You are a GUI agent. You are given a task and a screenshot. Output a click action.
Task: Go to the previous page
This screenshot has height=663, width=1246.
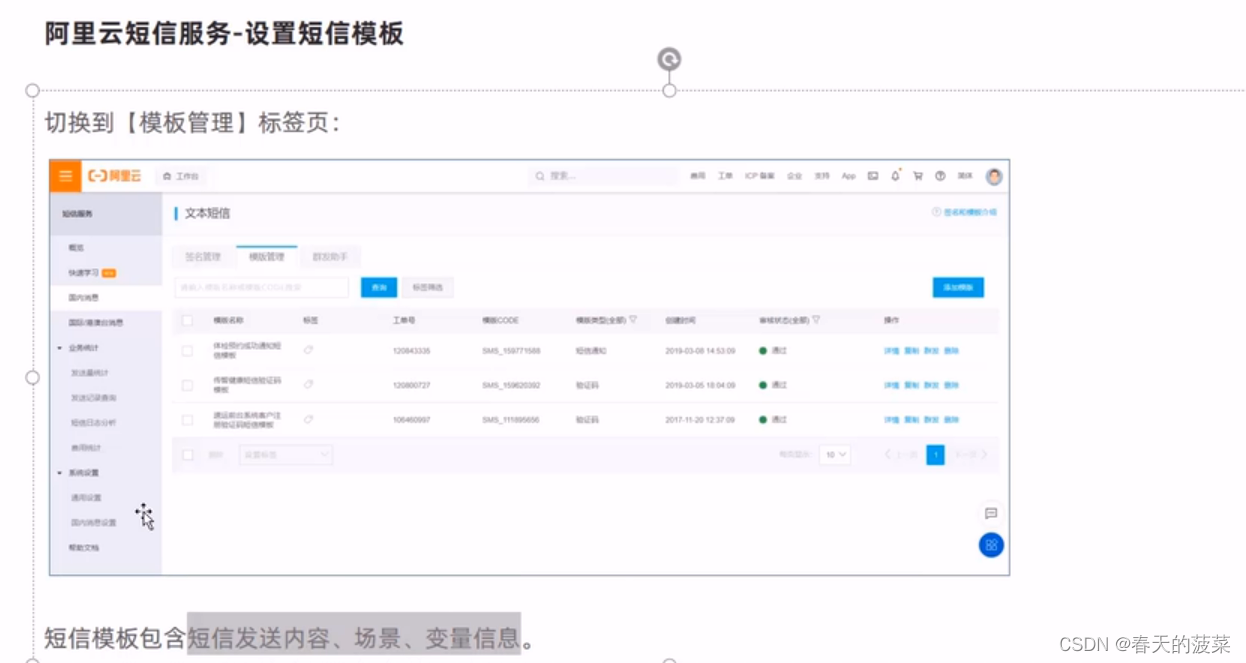pos(903,455)
